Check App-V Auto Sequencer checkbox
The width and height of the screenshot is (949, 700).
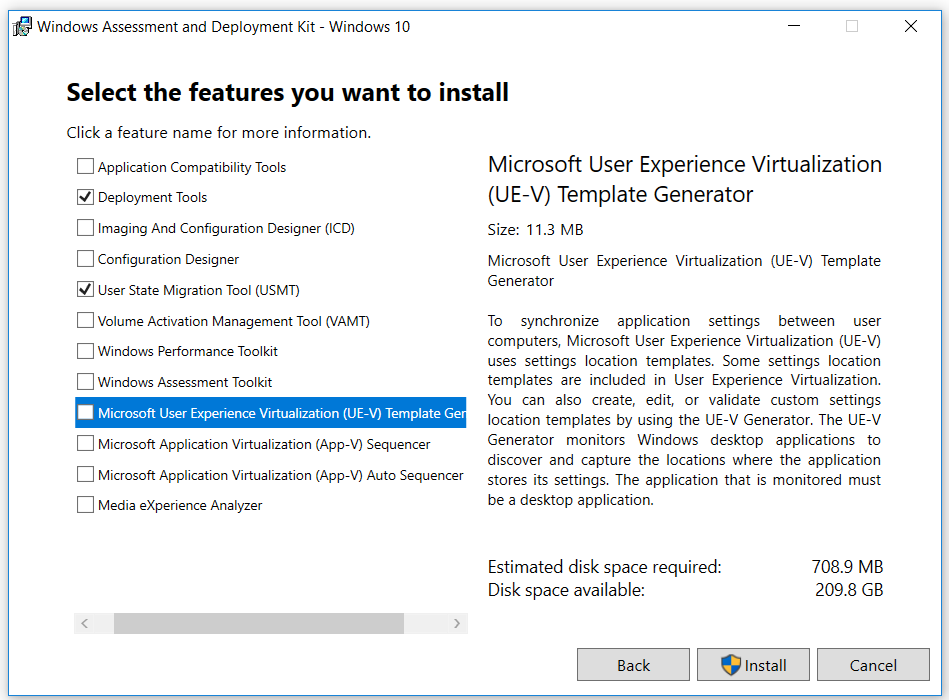[85, 474]
